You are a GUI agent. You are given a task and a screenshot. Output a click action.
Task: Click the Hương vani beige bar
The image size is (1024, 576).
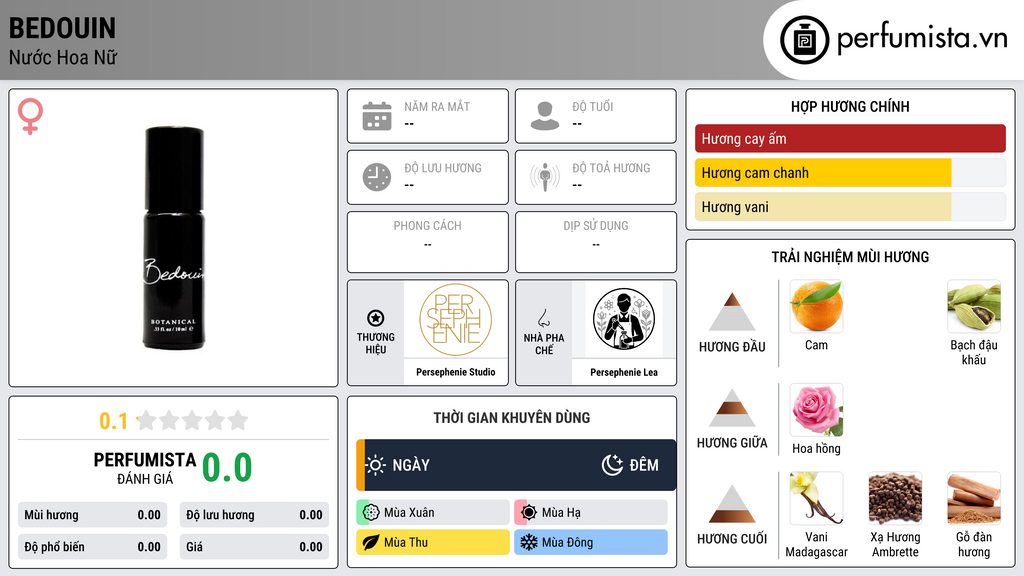pyautogui.click(x=823, y=207)
